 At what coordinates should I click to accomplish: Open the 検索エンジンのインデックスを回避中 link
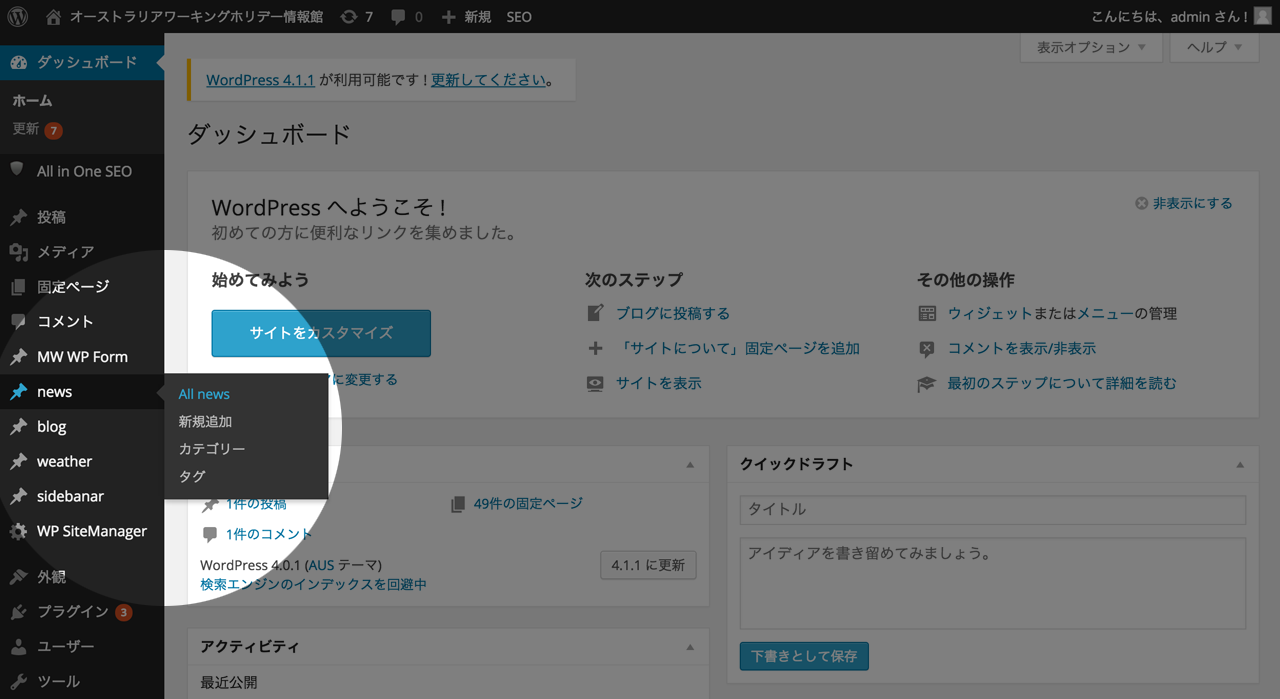pyautogui.click(x=314, y=584)
